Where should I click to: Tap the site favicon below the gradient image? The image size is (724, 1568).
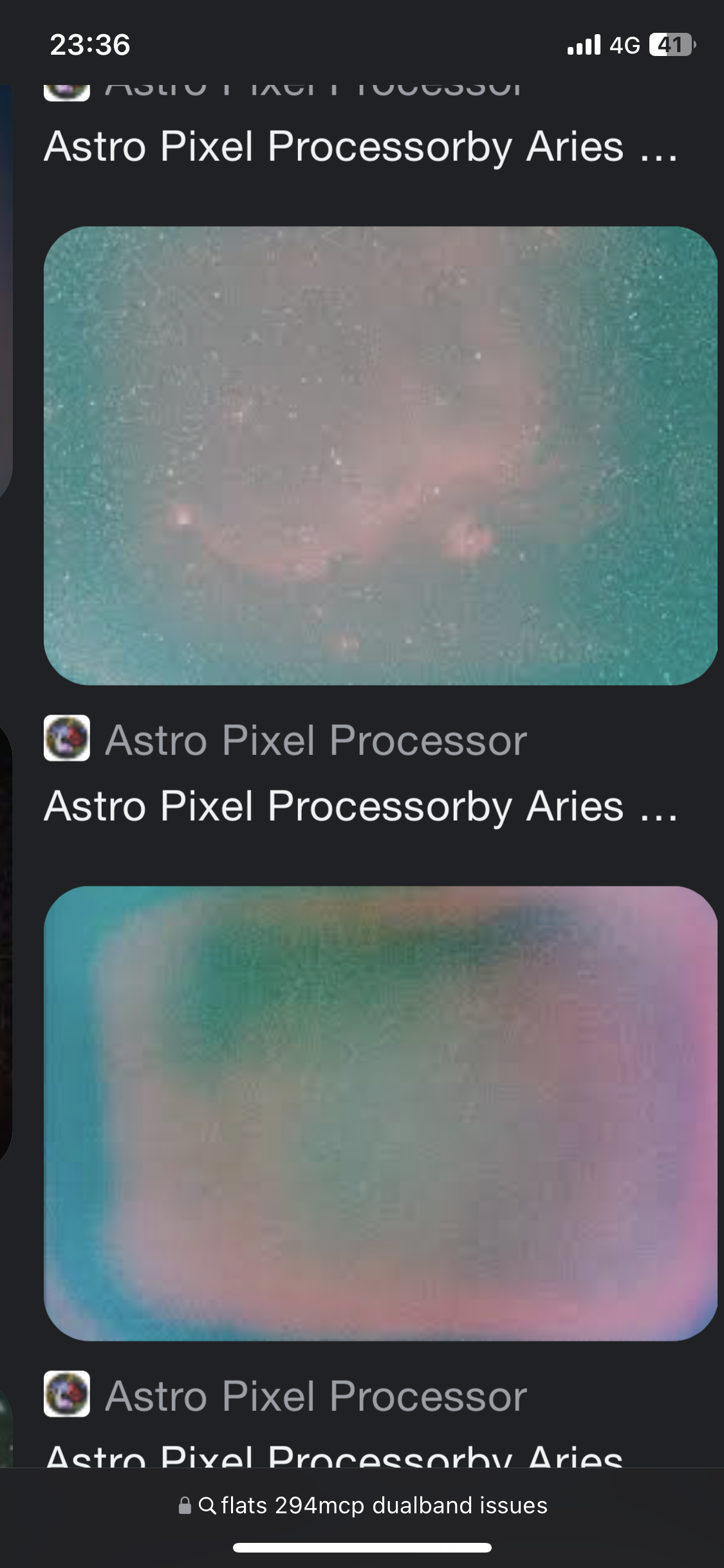[x=67, y=1394]
